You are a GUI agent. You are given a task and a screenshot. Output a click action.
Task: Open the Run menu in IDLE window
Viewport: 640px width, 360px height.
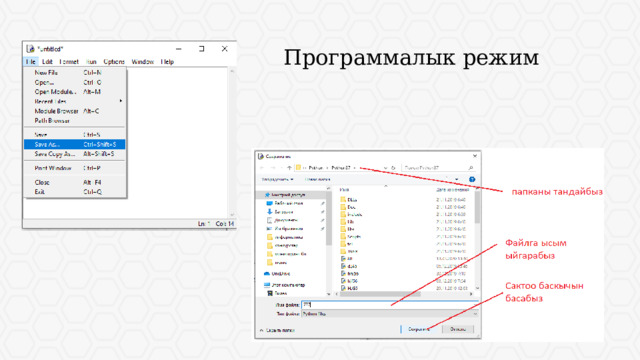(91, 62)
